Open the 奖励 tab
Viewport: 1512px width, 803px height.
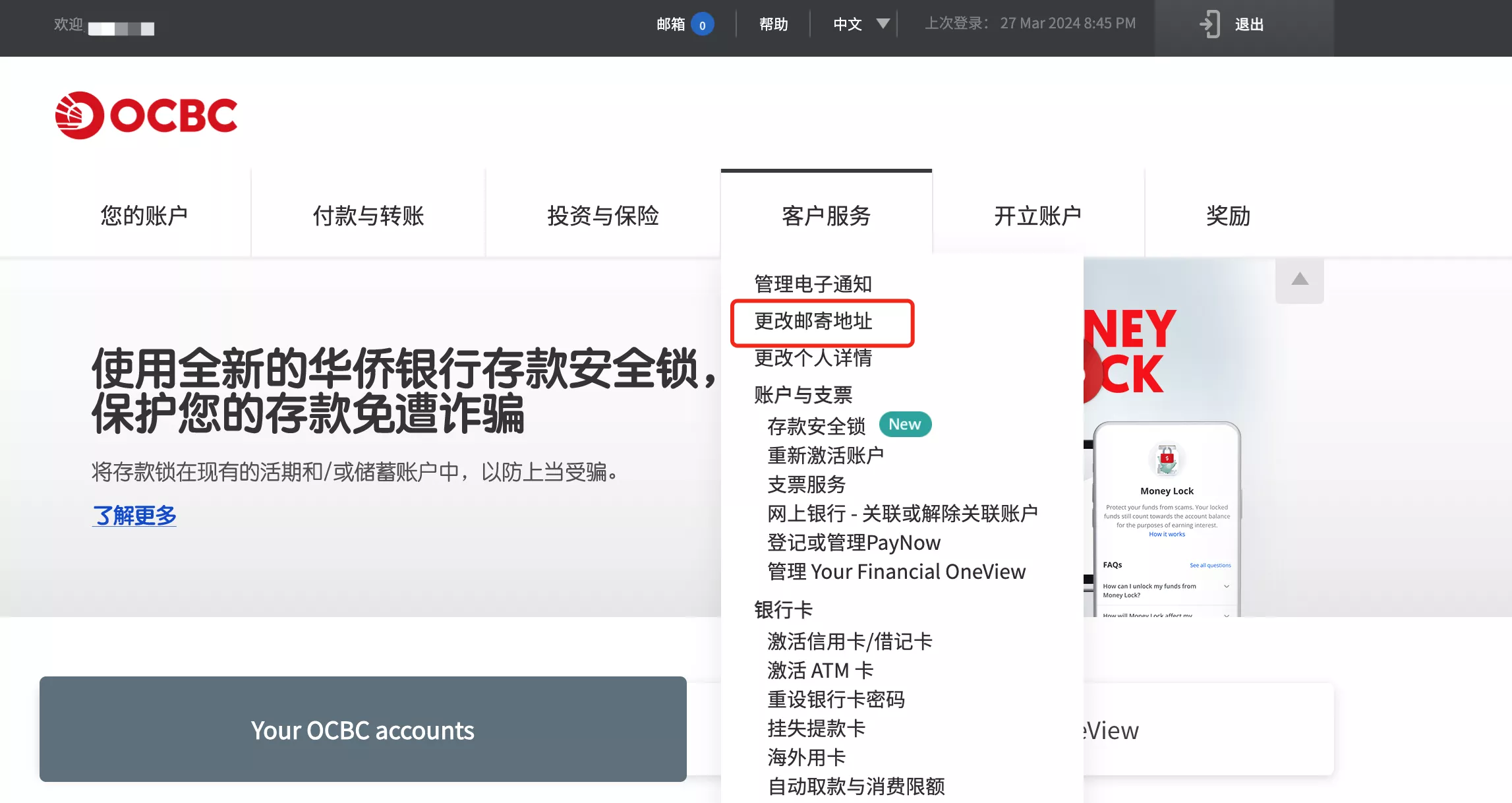1228,216
